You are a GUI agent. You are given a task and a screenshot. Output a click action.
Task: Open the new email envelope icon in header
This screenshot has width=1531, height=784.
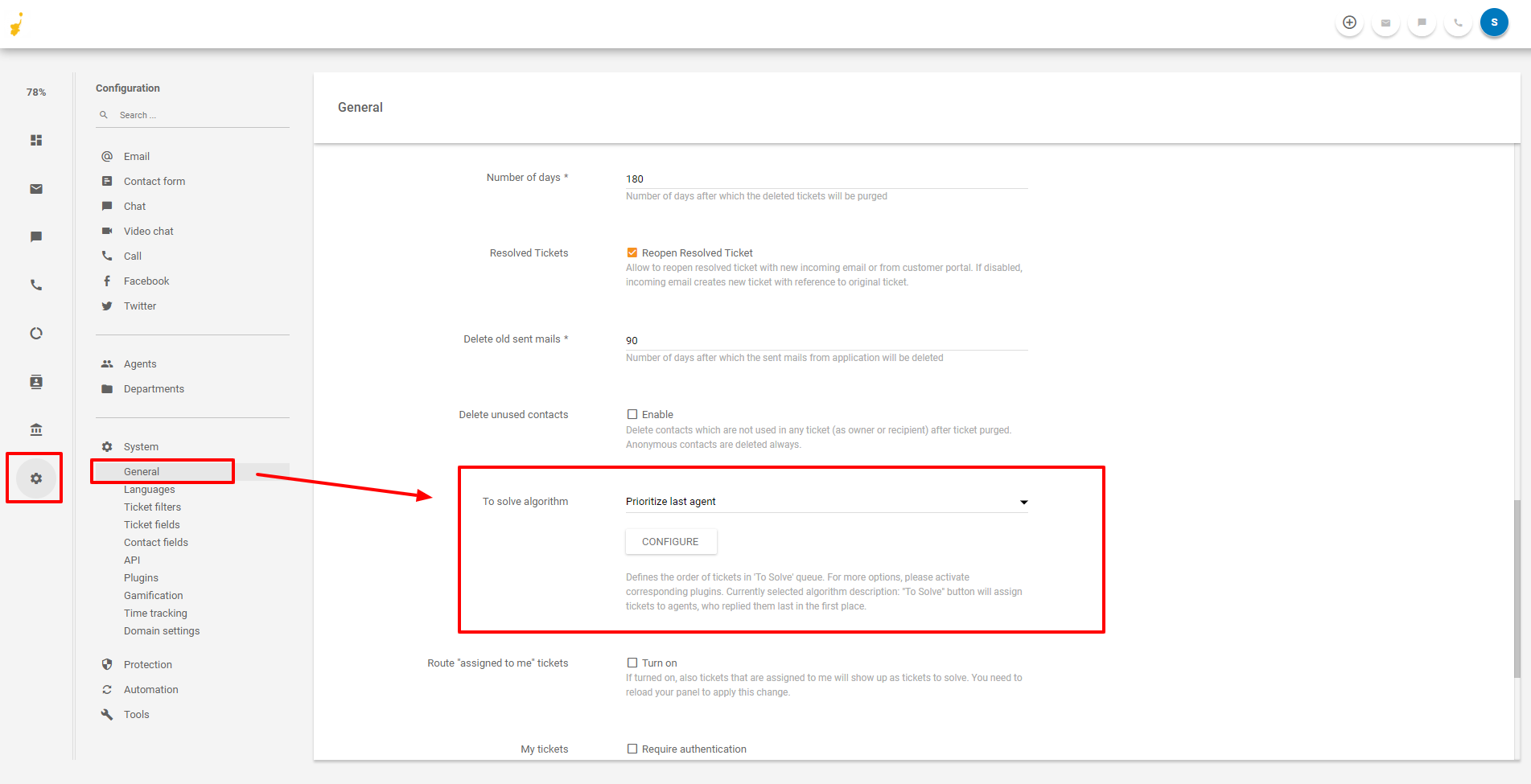tap(1385, 23)
